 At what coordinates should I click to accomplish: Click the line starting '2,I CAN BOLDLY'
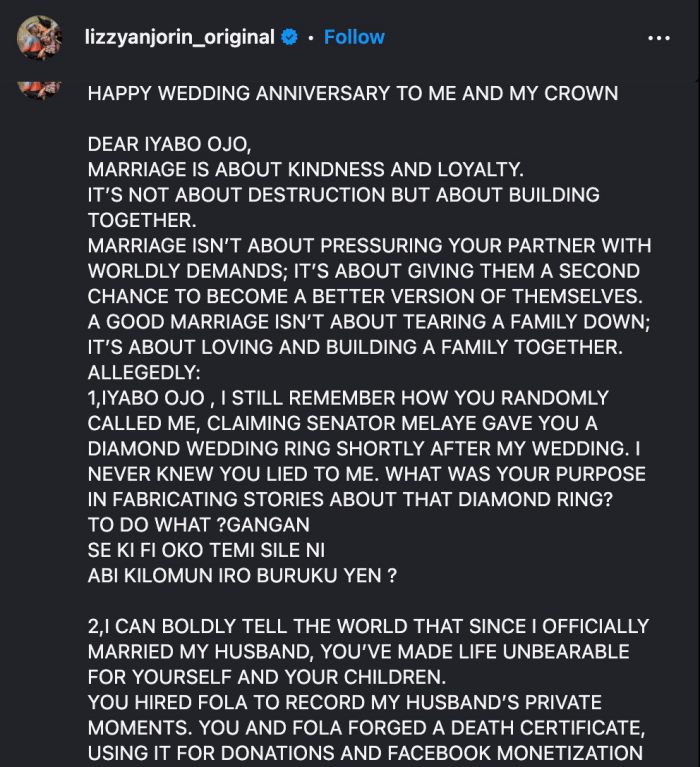click(368, 626)
